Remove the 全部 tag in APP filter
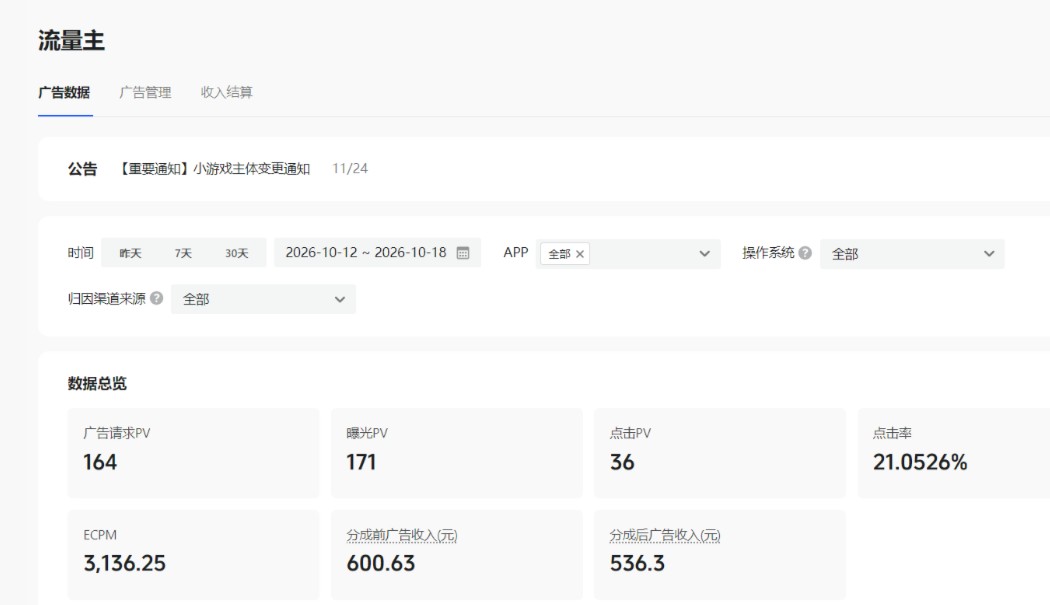The image size is (1050, 605). pyautogui.click(x=580, y=254)
